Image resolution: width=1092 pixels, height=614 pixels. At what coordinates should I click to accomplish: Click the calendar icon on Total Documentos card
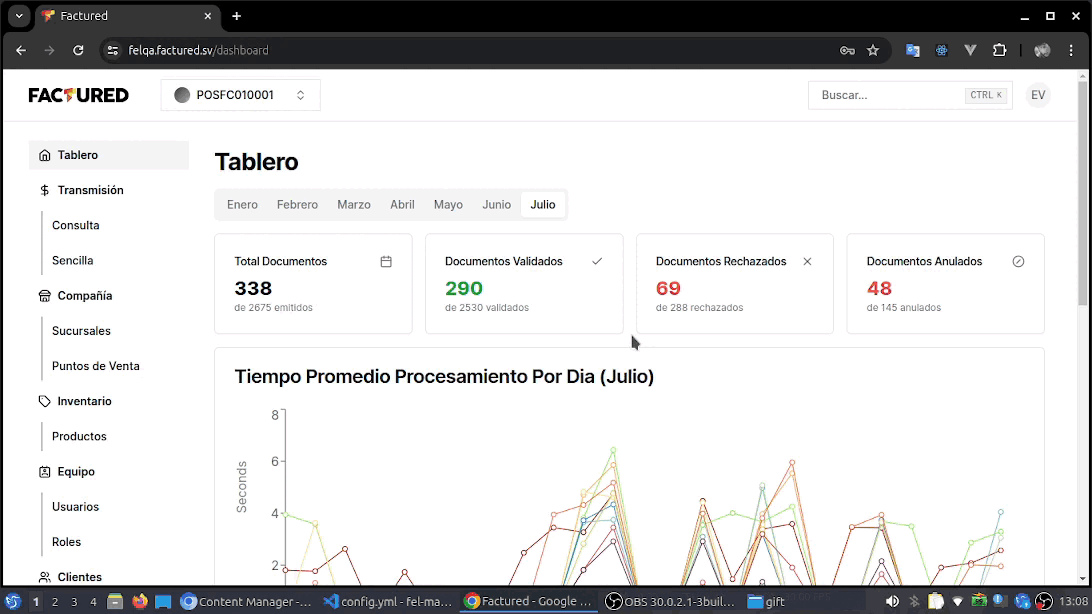386,261
